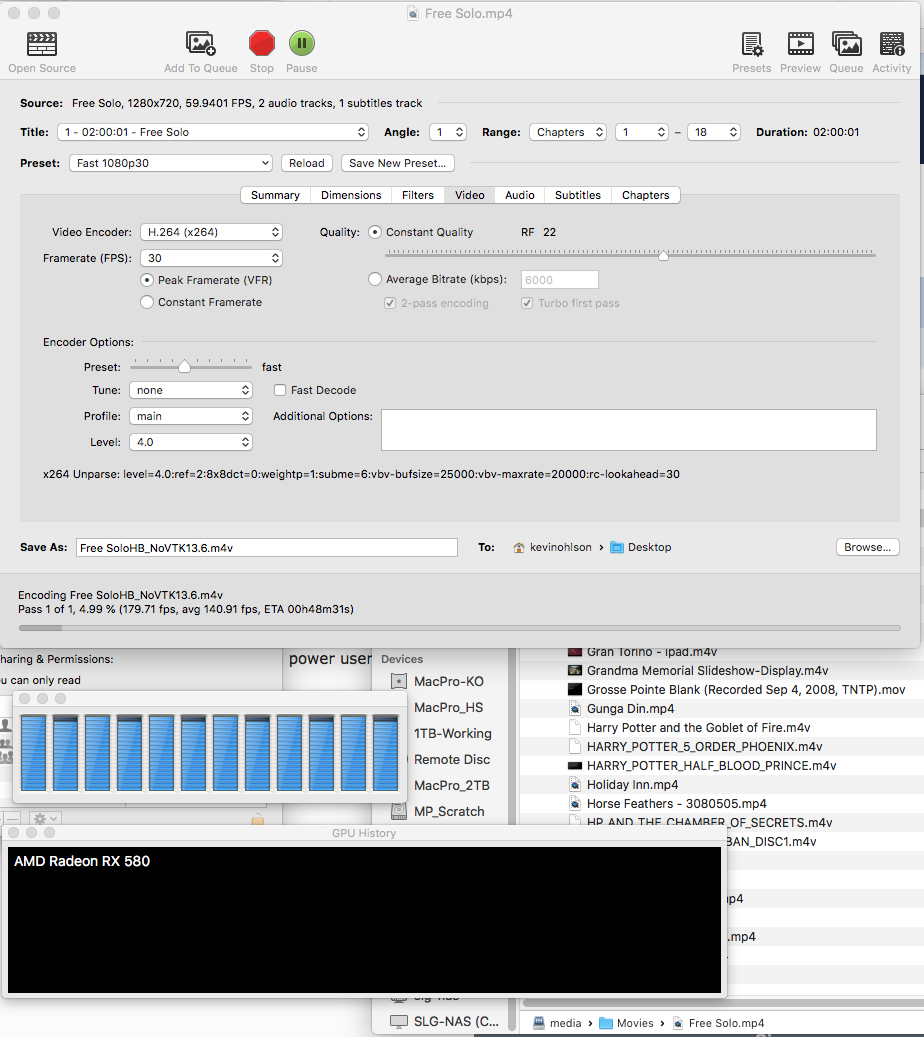Viewport: 924px width, 1037px height.
Task: Switch to the Subtitles tab
Action: [x=577, y=195]
